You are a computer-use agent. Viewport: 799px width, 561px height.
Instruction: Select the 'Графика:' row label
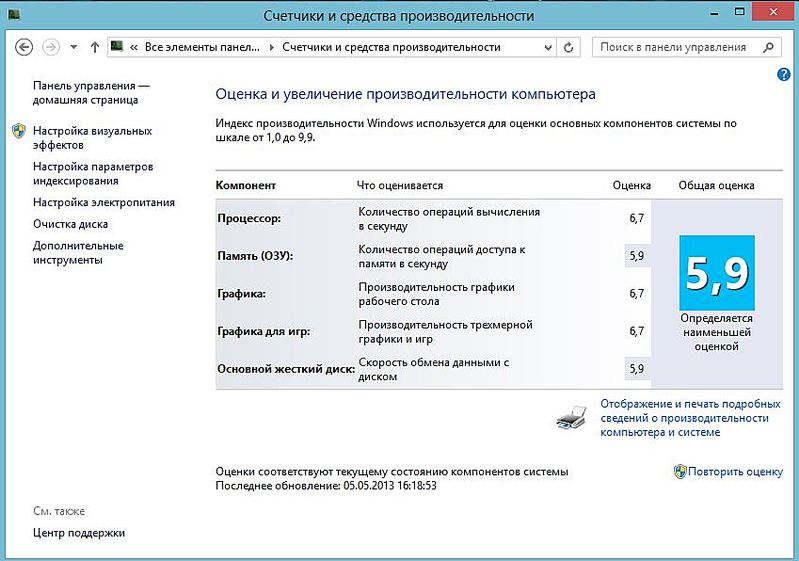(x=242, y=294)
